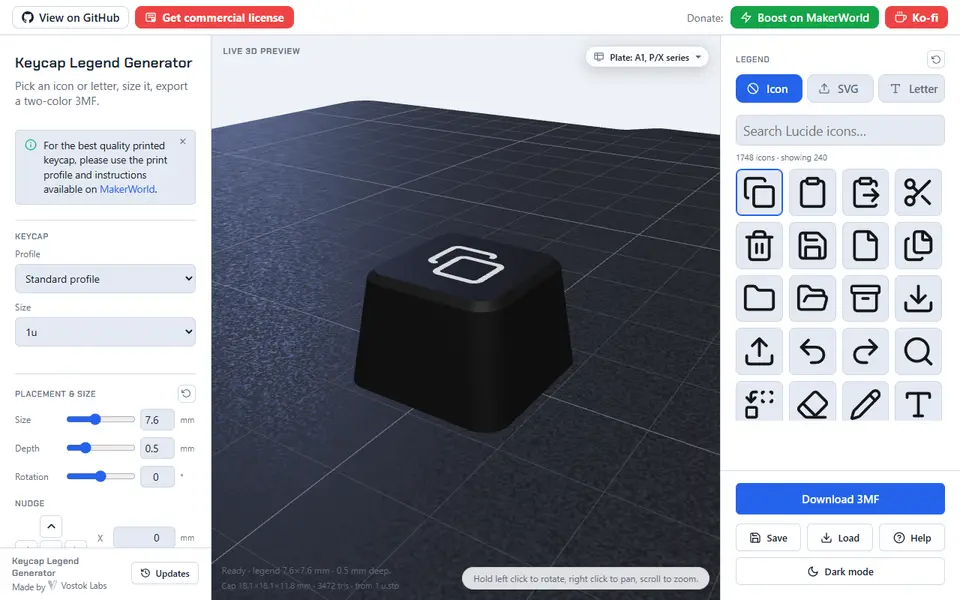Screen dimensions: 960x600
Task: Select the scissors icon
Action: point(918,192)
